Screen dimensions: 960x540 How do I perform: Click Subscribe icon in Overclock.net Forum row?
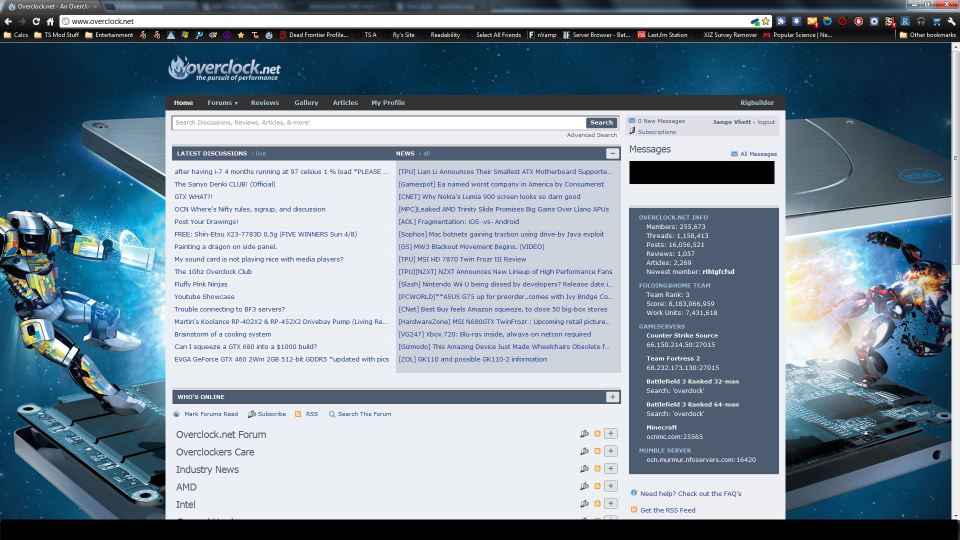click(584, 433)
